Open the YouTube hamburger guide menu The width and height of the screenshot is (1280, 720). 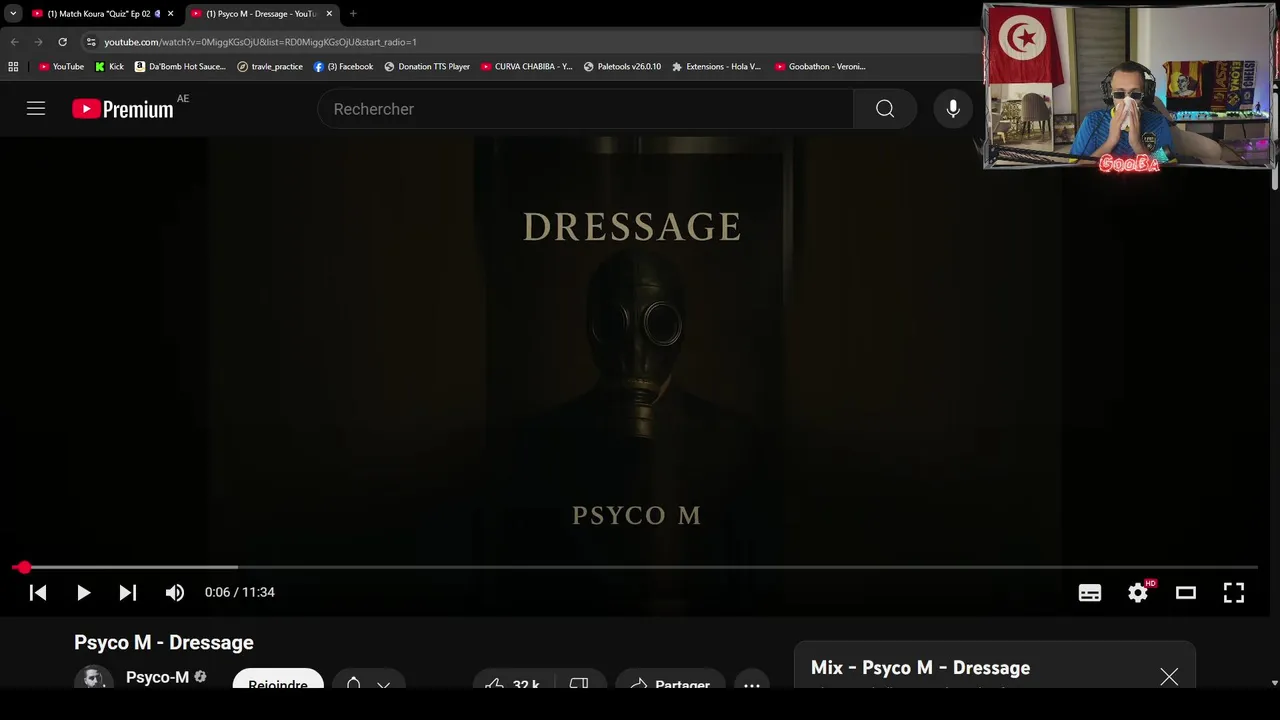(x=36, y=108)
